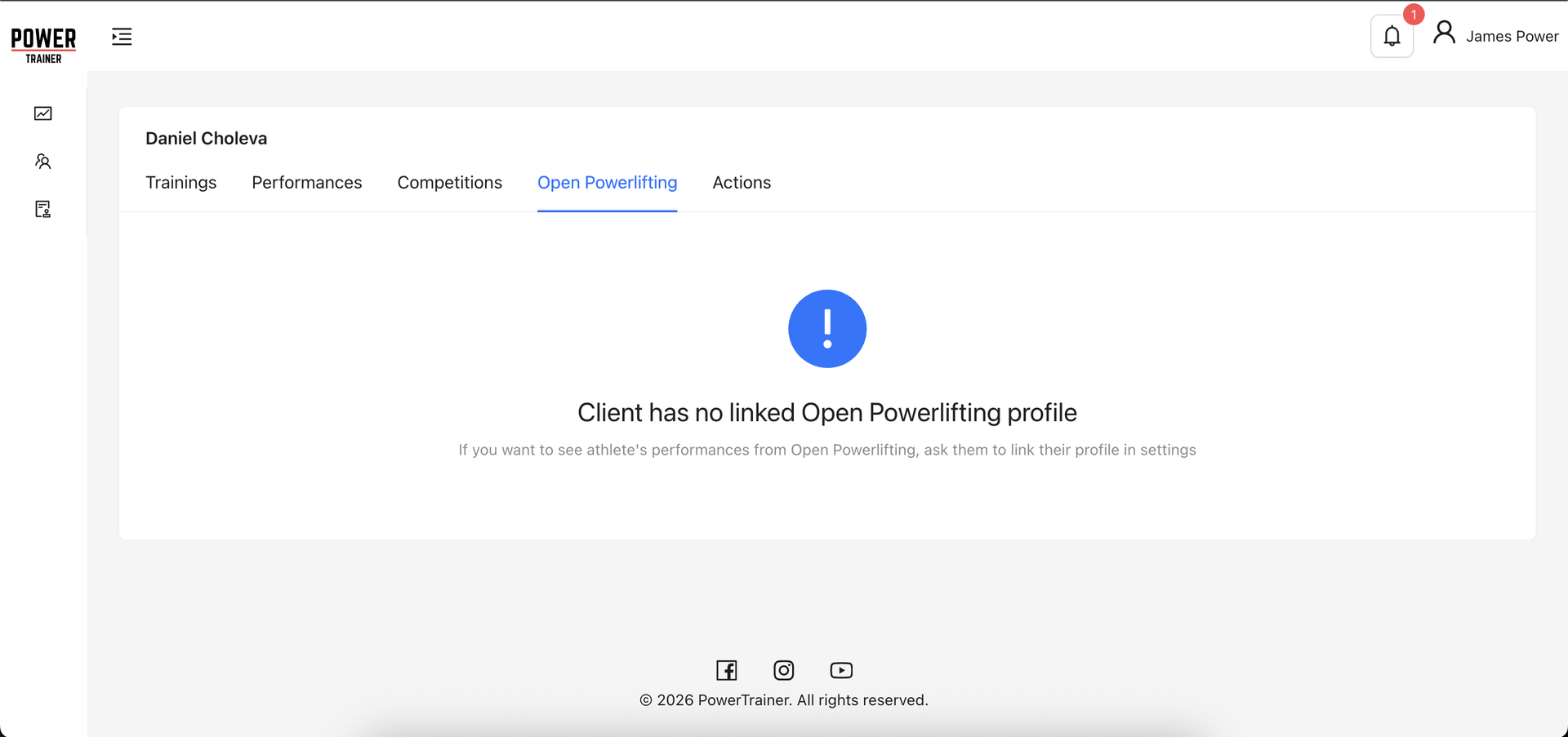Open the clients people icon in sidebar
1568x737 pixels.
[43, 162]
